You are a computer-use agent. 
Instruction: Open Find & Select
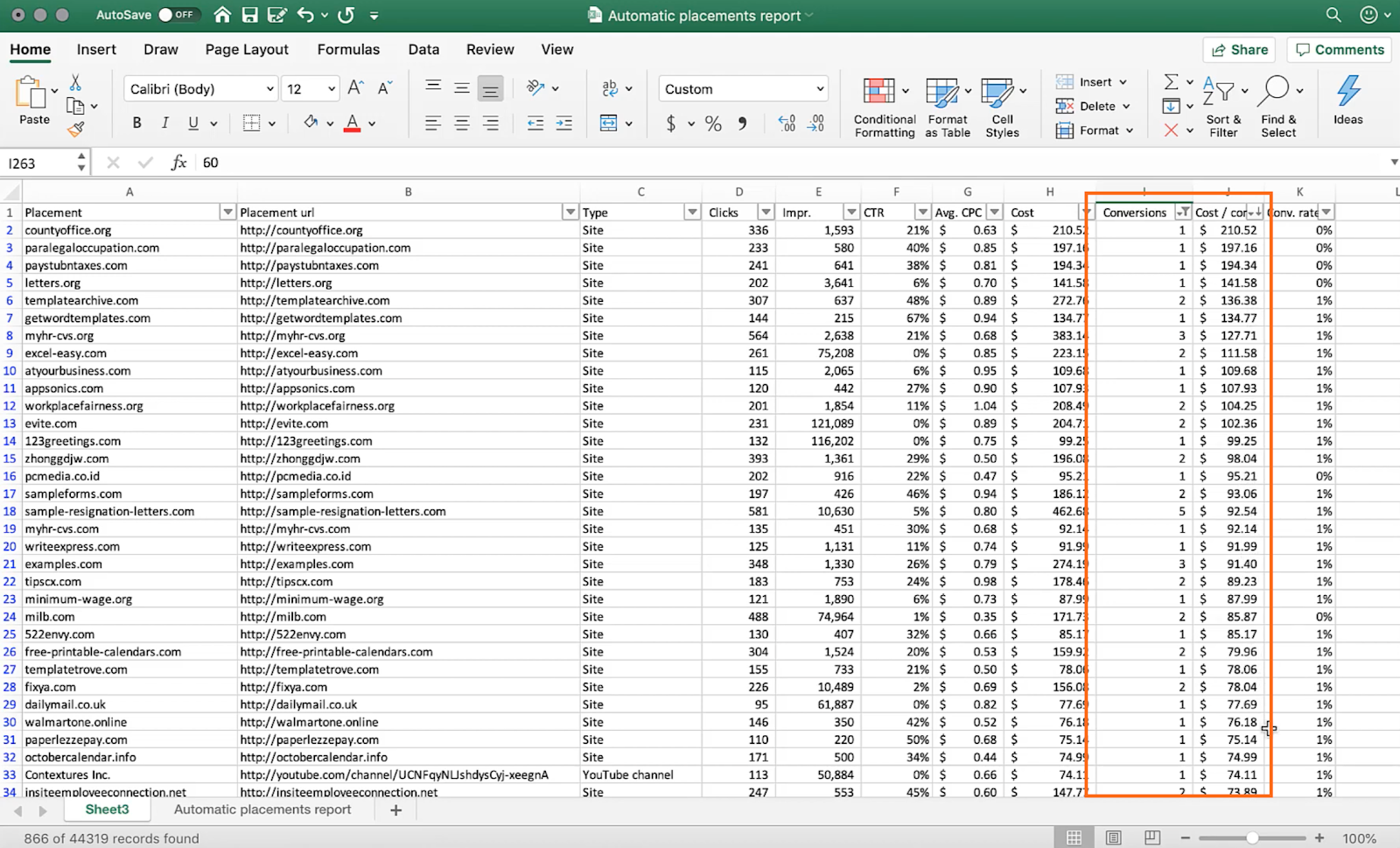pos(1278,107)
